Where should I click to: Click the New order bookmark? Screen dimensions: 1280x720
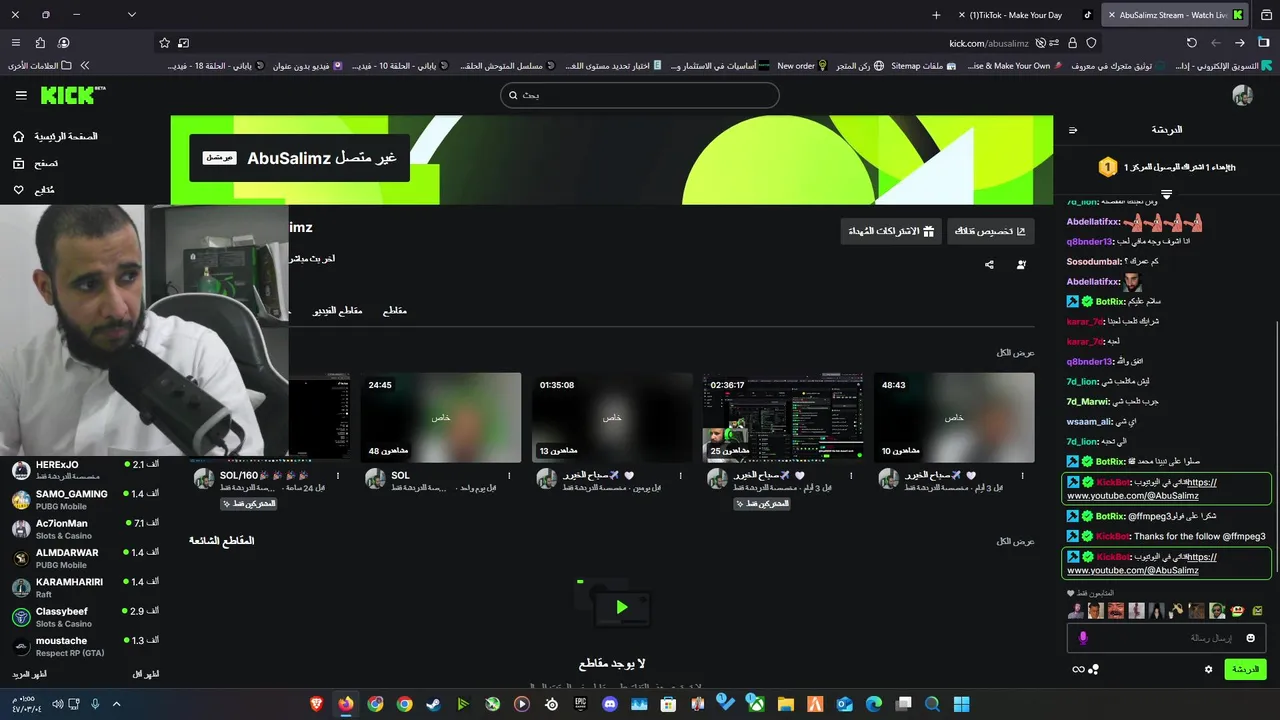point(802,65)
